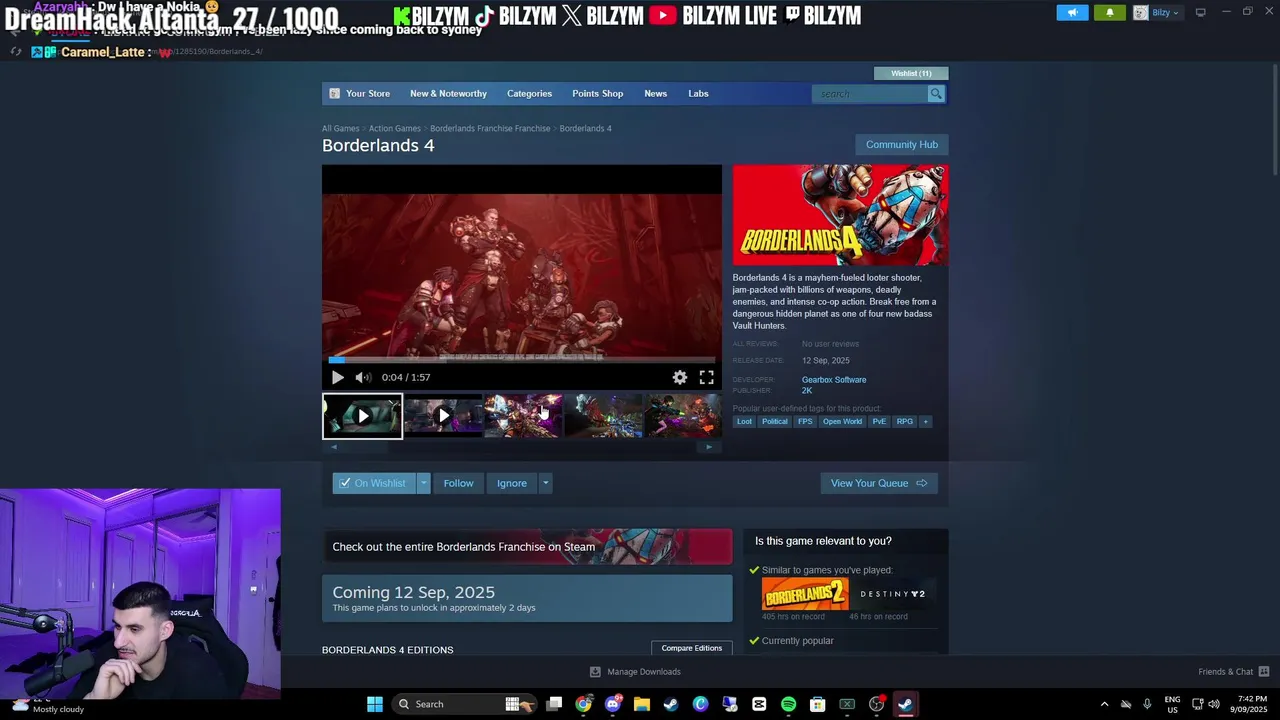Mute the trailer volume
This screenshot has width=1280, height=720.
click(363, 377)
